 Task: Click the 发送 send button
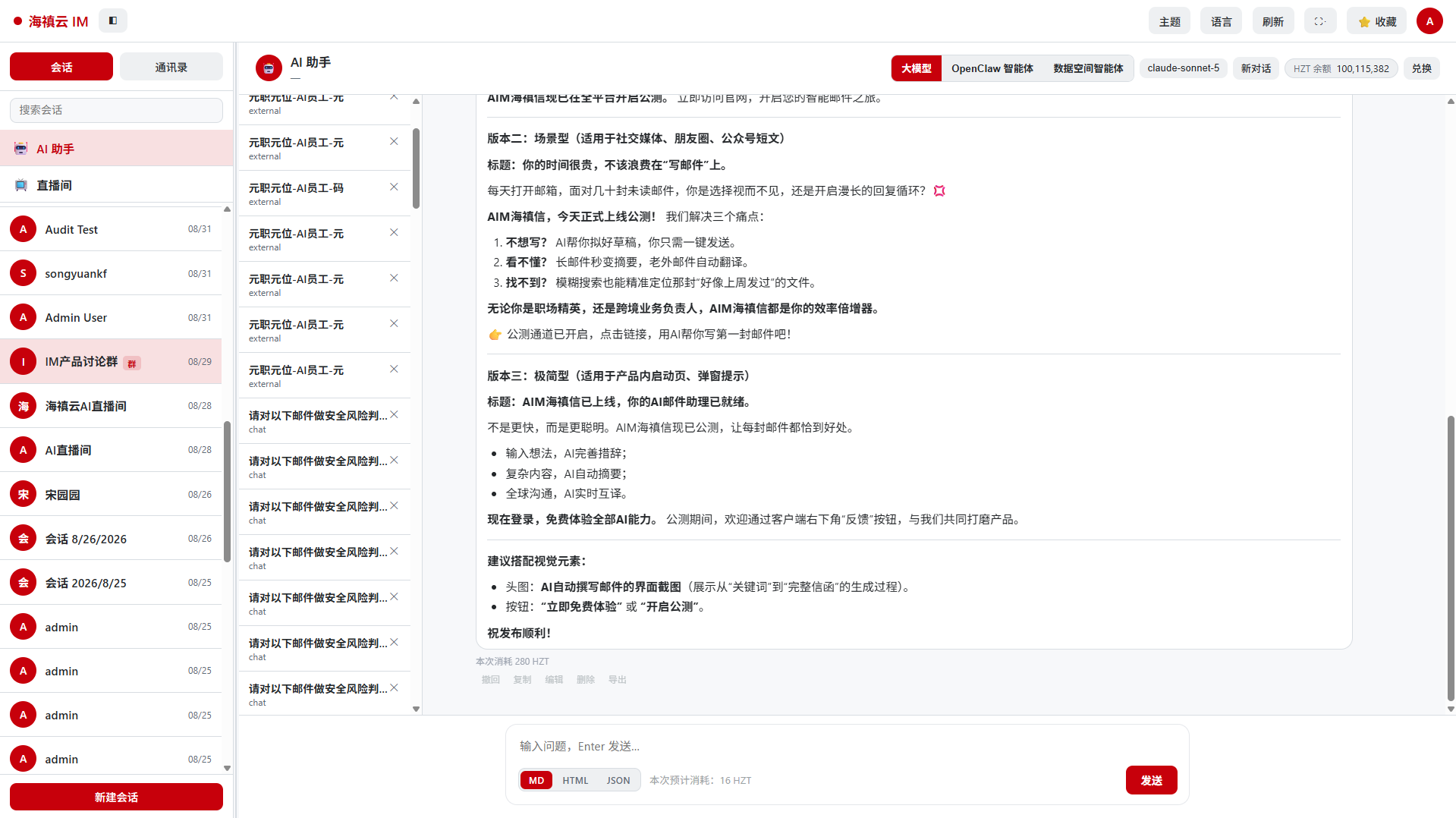pos(1151,780)
